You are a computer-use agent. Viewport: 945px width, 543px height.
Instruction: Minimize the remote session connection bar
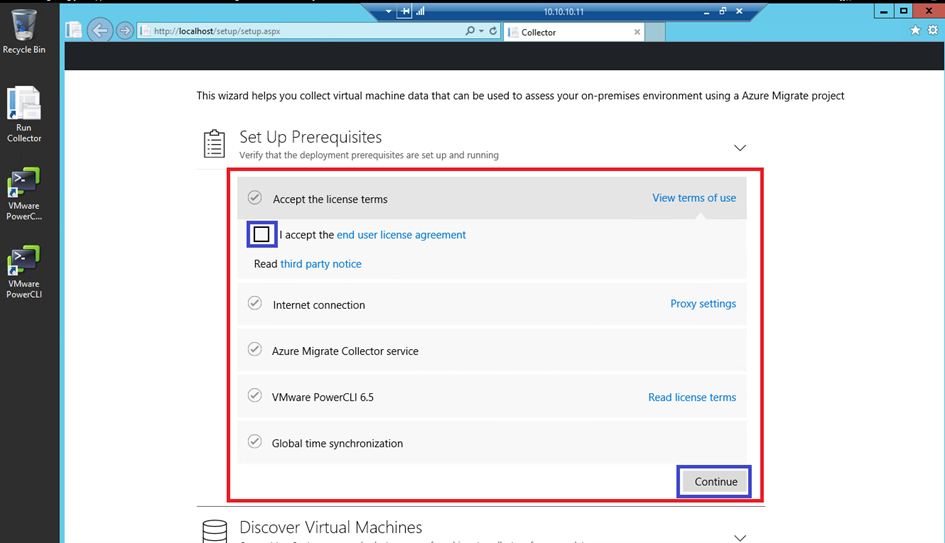(706, 11)
